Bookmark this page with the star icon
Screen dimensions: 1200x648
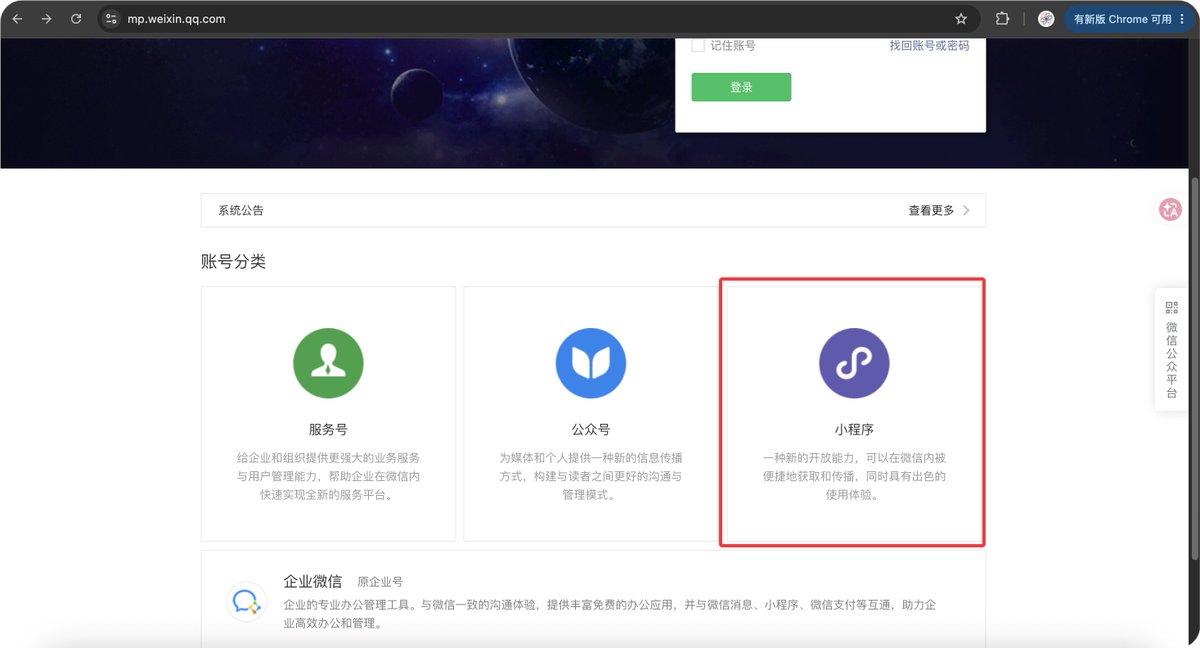(961, 19)
